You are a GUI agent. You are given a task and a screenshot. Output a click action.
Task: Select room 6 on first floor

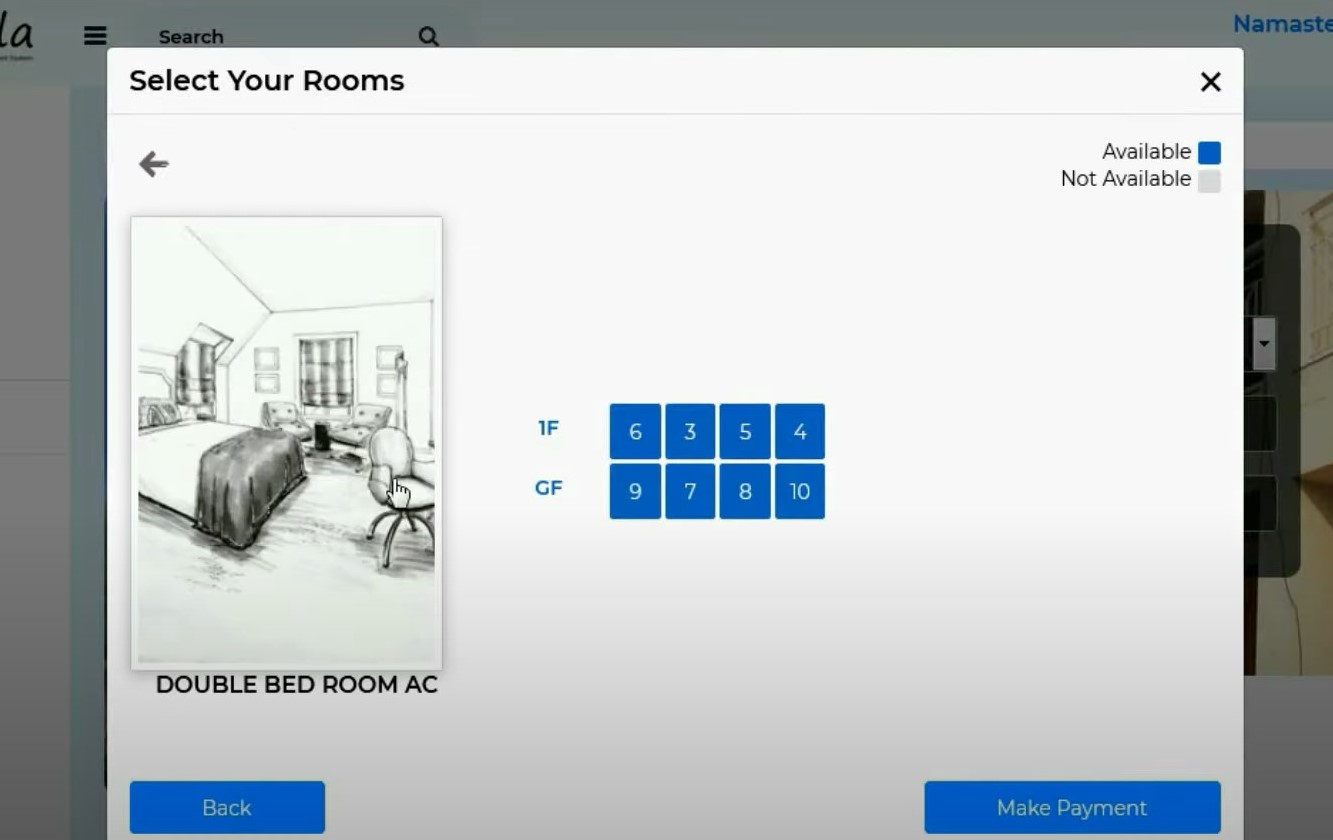click(635, 432)
